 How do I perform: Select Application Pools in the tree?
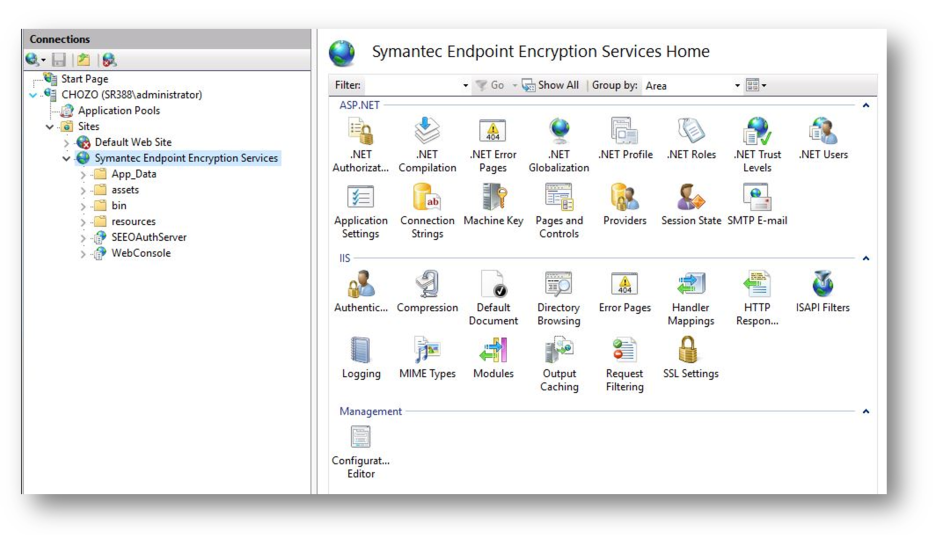coord(118,111)
